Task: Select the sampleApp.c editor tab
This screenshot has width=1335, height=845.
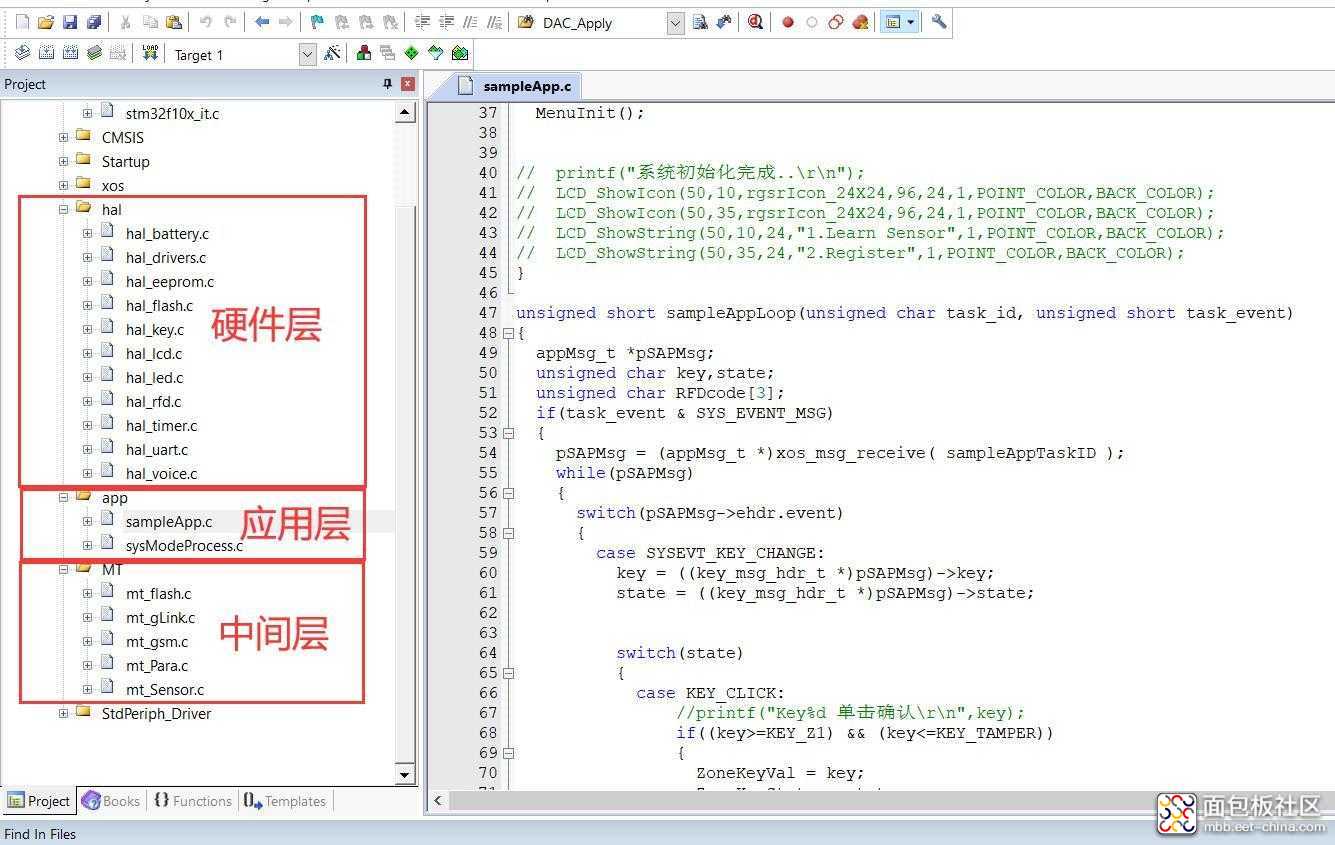Action: (515, 86)
